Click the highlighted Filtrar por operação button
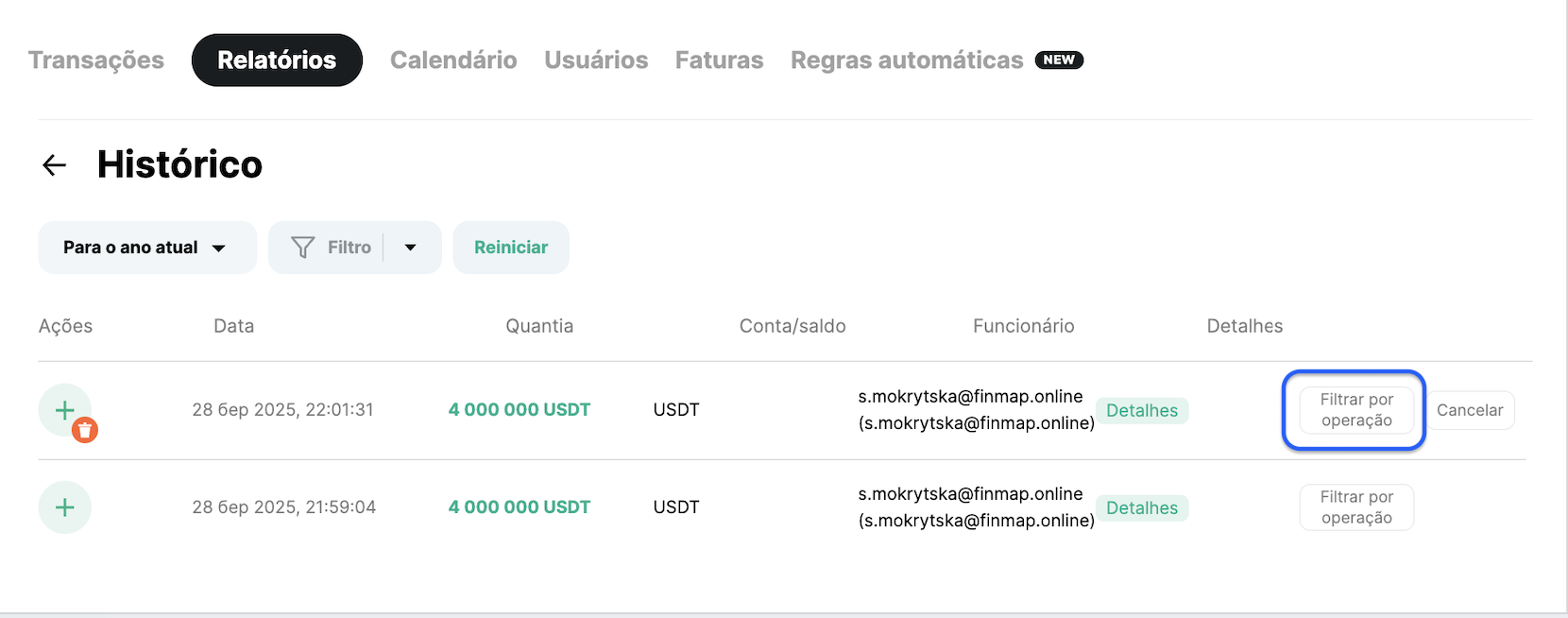This screenshot has height=618, width=1568. pos(1356,410)
